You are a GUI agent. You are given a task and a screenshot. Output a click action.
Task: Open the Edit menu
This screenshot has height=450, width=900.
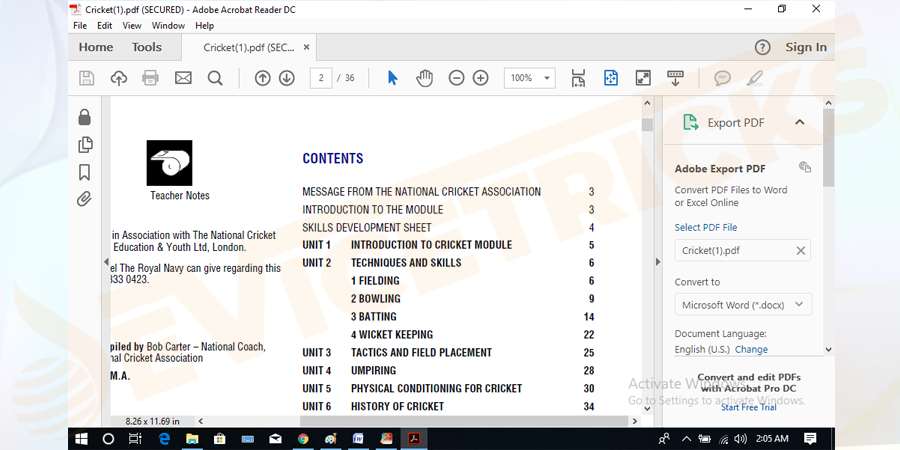[x=104, y=26]
